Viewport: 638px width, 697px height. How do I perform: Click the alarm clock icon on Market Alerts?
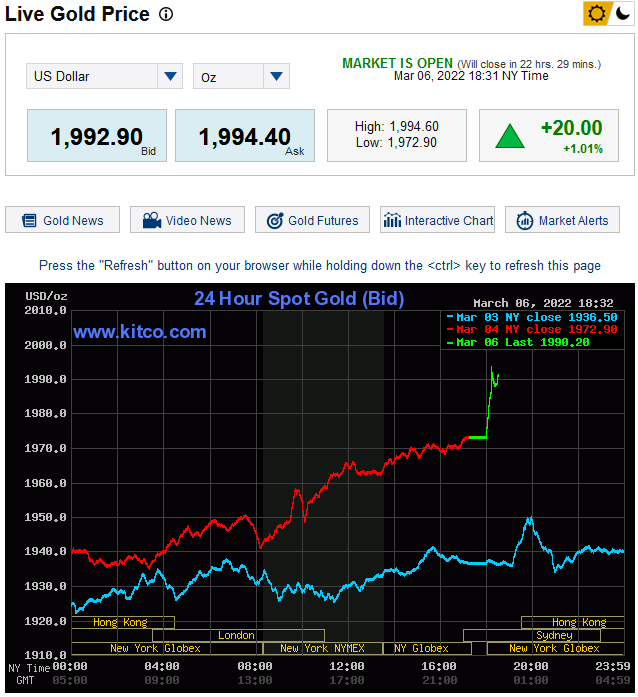pyautogui.click(x=525, y=220)
